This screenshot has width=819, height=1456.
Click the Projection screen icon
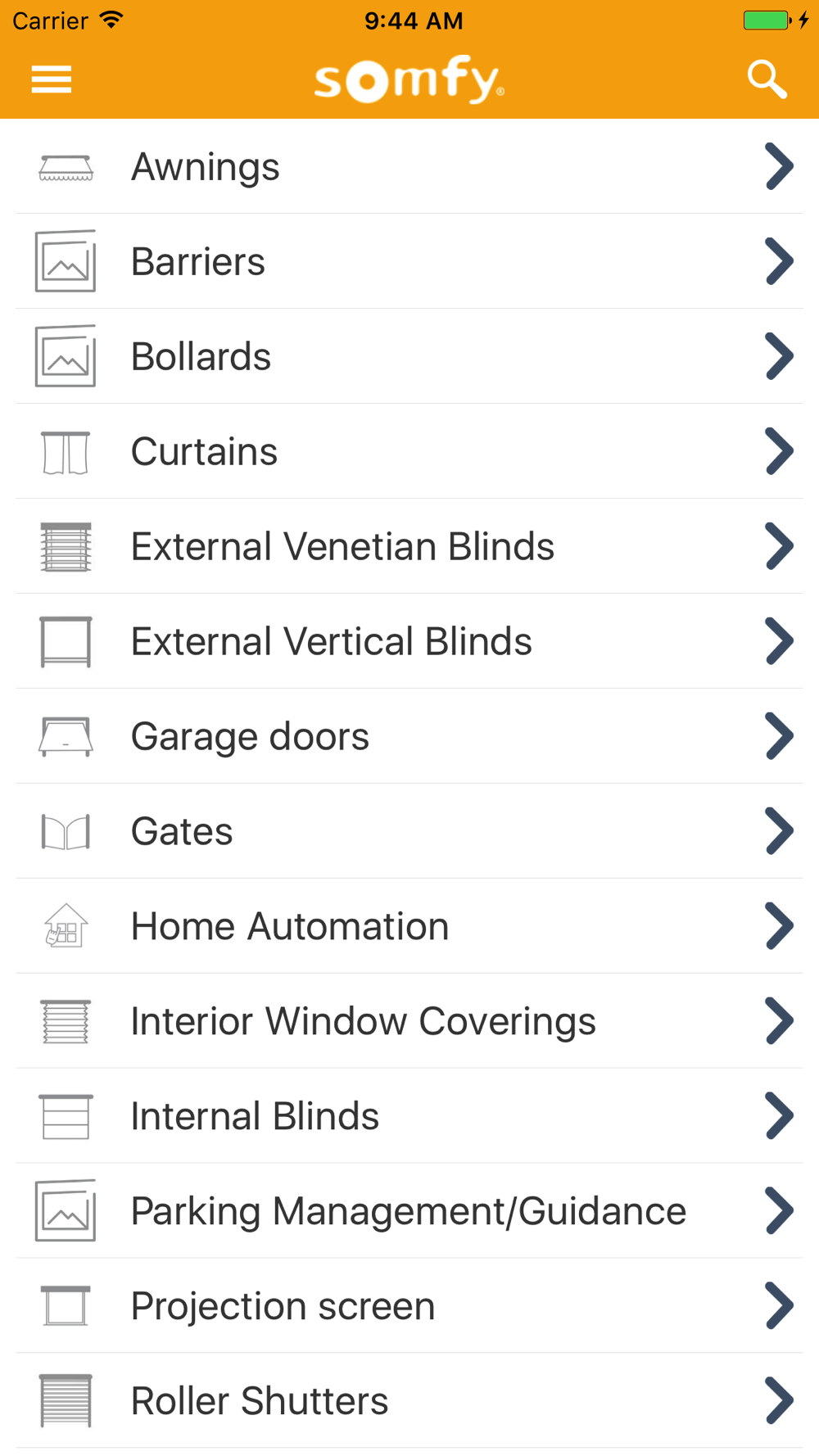click(66, 1305)
